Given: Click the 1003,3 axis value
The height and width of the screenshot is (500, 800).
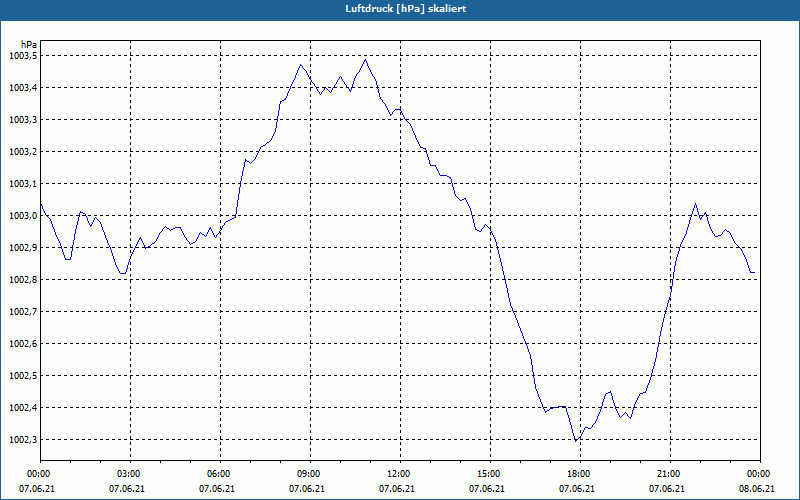Looking at the screenshot, I should (23, 120).
